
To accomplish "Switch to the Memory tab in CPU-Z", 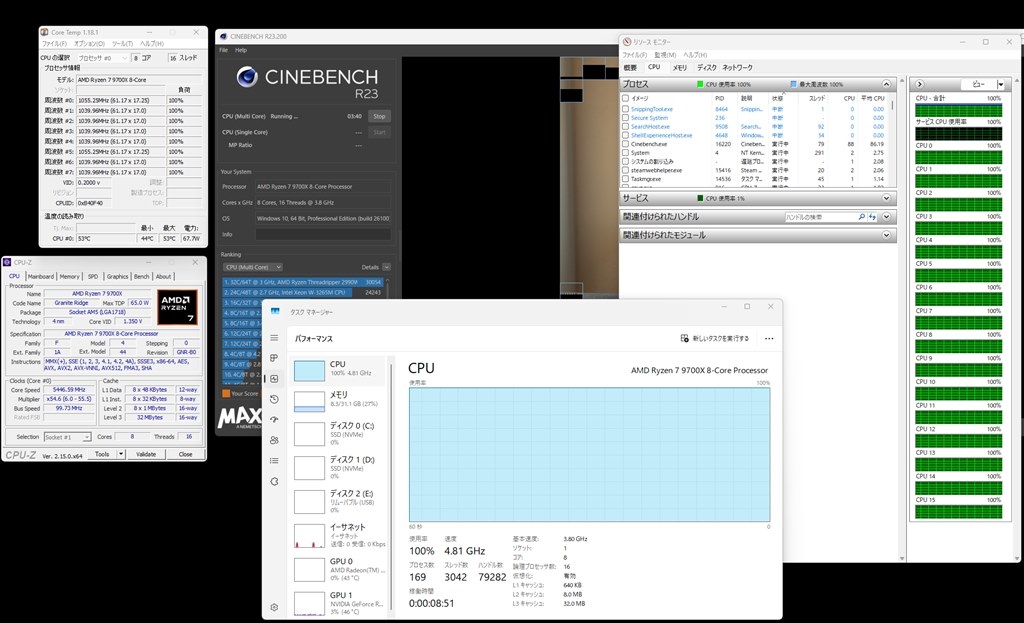I will point(69,276).
